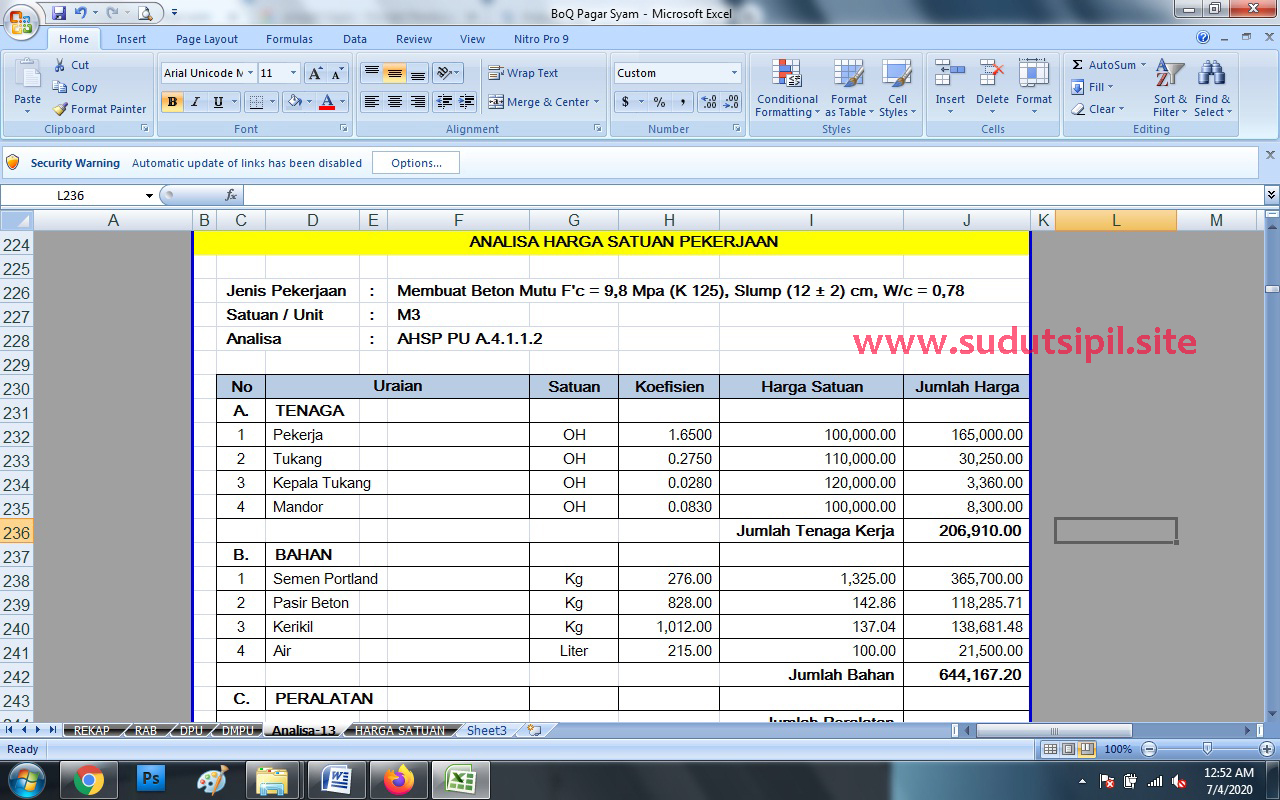Viewport: 1280px width, 800px height.
Task: Expand Merge & Center options arrow
Action: click(x=597, y=102)
